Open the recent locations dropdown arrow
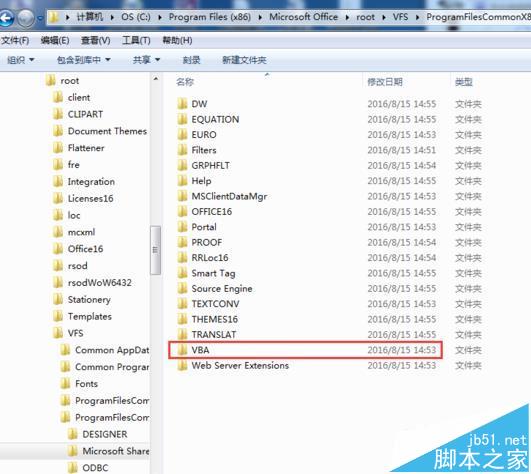This screenshot has height=474, width=531. (40, 18)
